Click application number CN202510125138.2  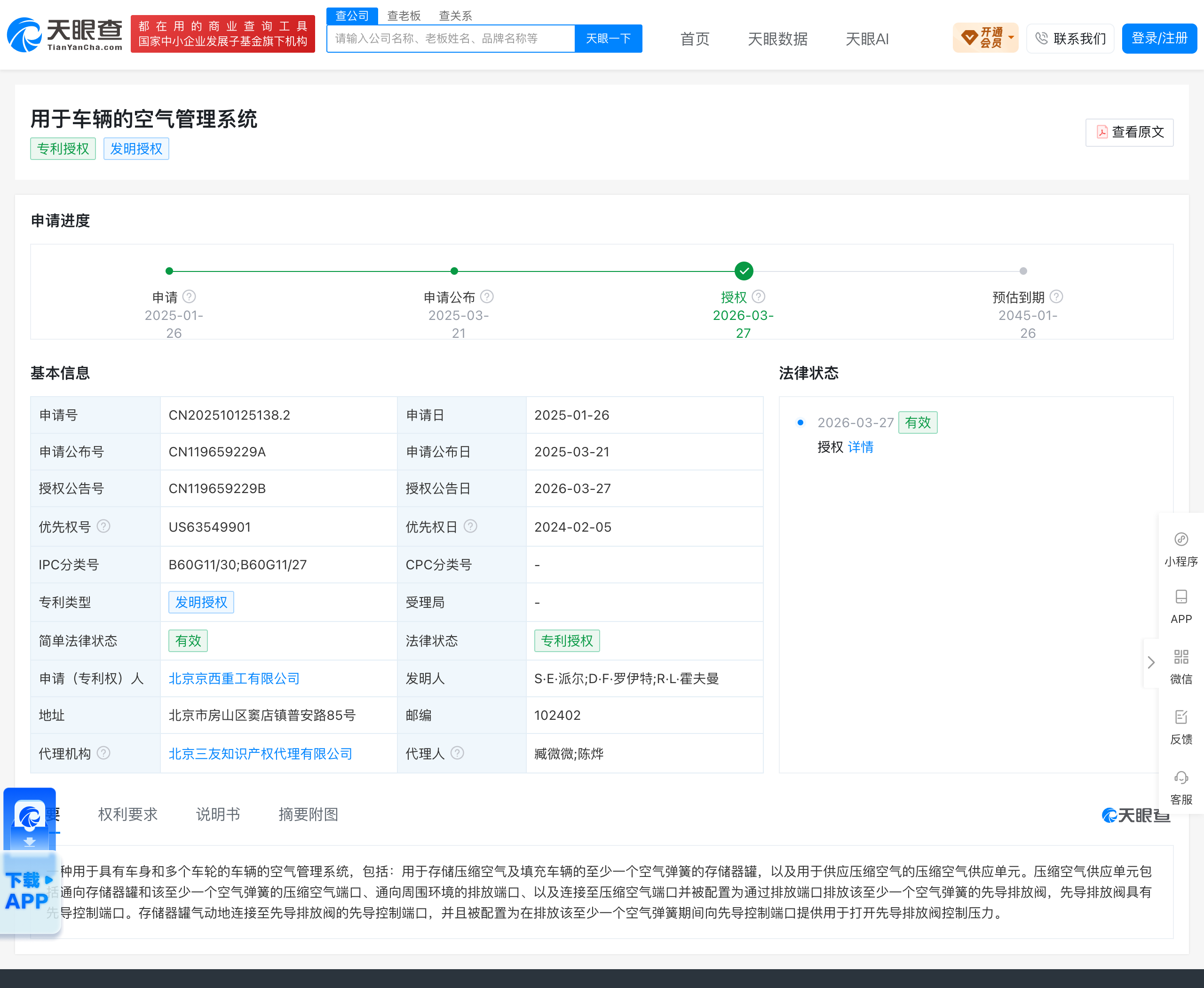point(230,415)
